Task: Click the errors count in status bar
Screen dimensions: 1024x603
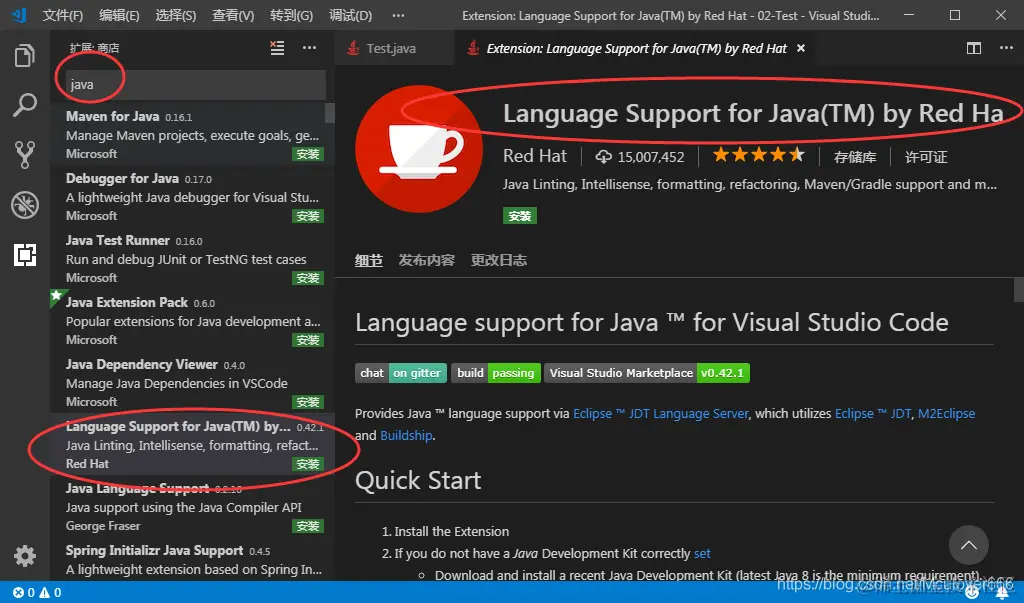Action: coord(24,593)
